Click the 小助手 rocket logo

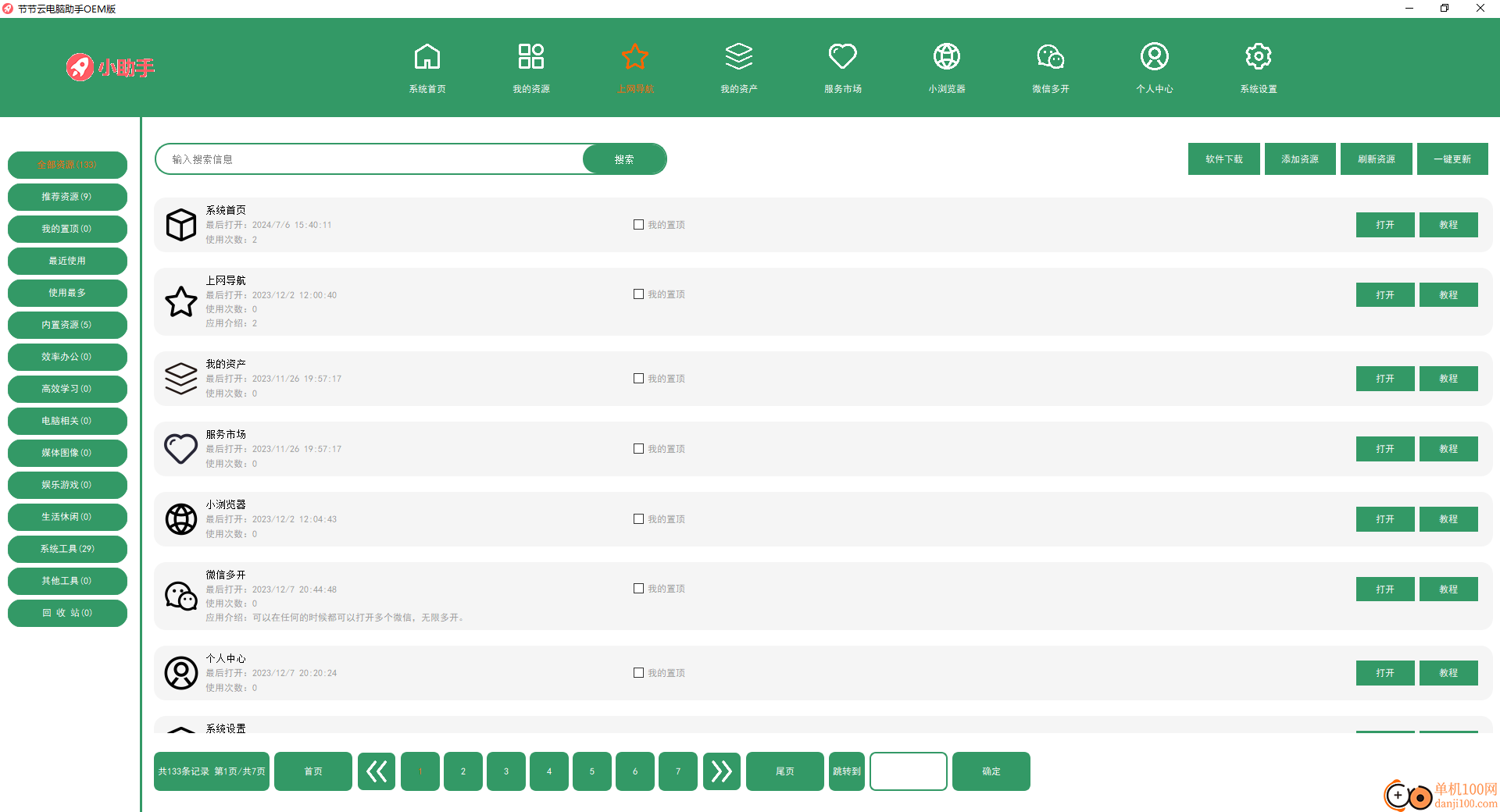click(x=110, y=67)
